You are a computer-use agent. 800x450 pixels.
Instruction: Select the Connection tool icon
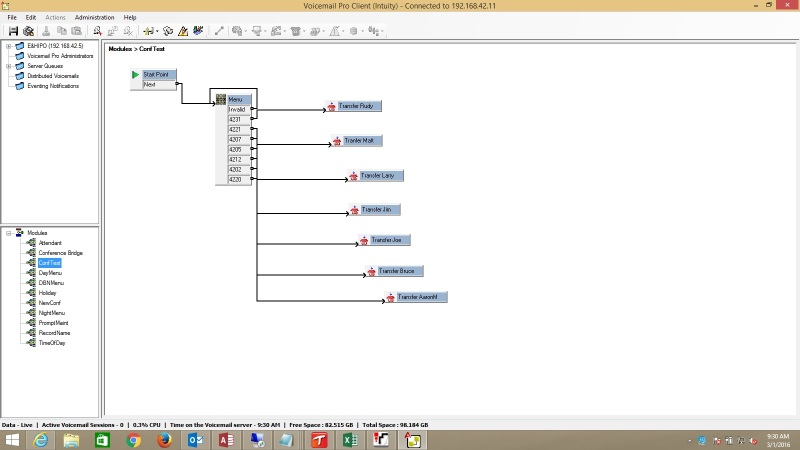pyautogui.click(x=219, y=31)
